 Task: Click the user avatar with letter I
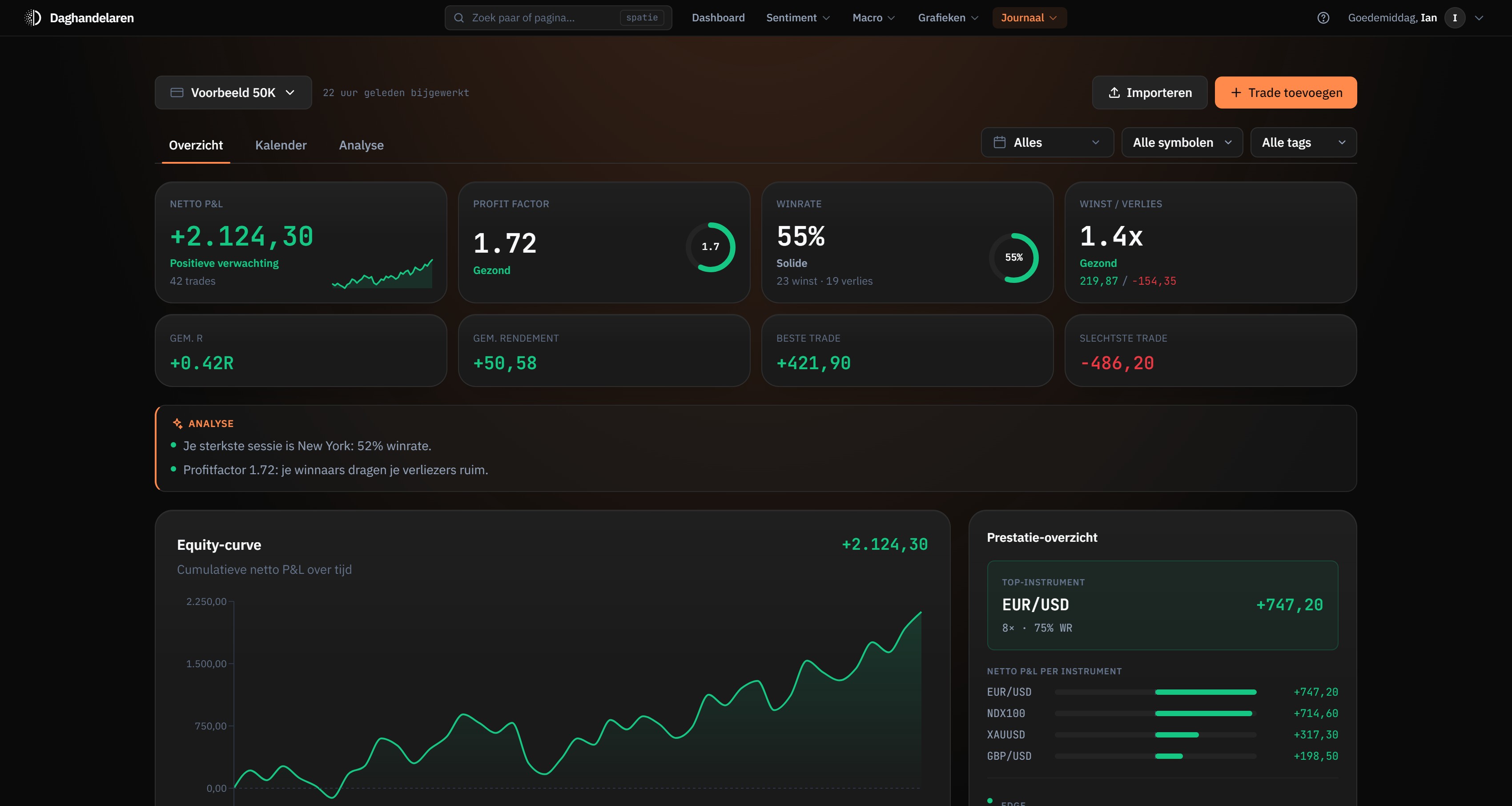[1455, 18]
